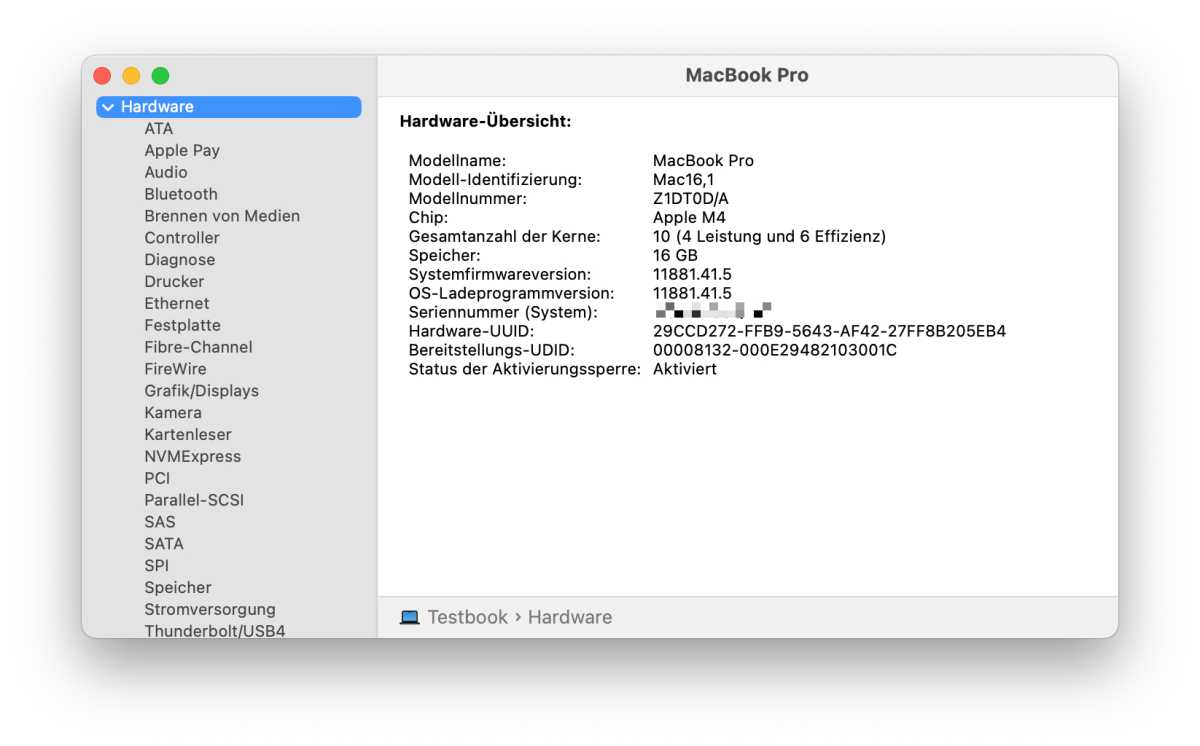Click the model identifier value Mac16,1
This screenshot has width=1200, height=746.
683,180
